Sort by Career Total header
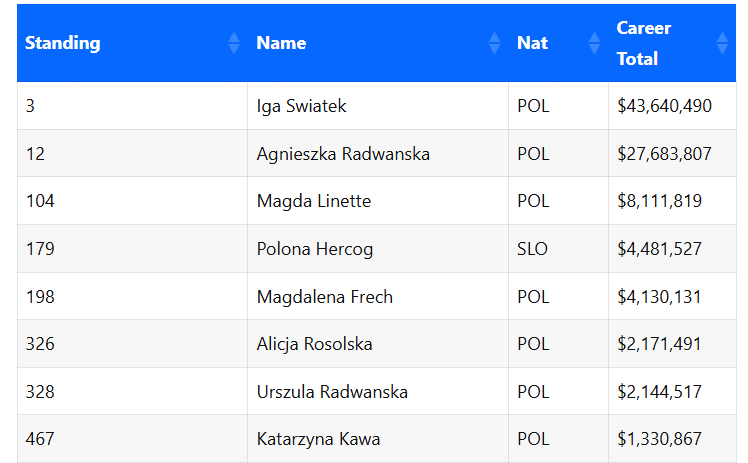 643,43
